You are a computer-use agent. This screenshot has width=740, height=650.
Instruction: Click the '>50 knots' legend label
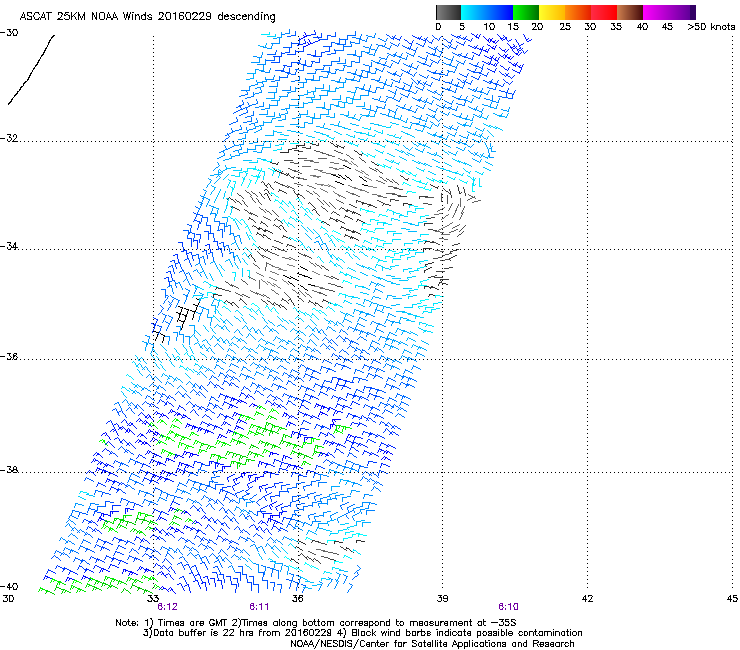click(711, 27)
